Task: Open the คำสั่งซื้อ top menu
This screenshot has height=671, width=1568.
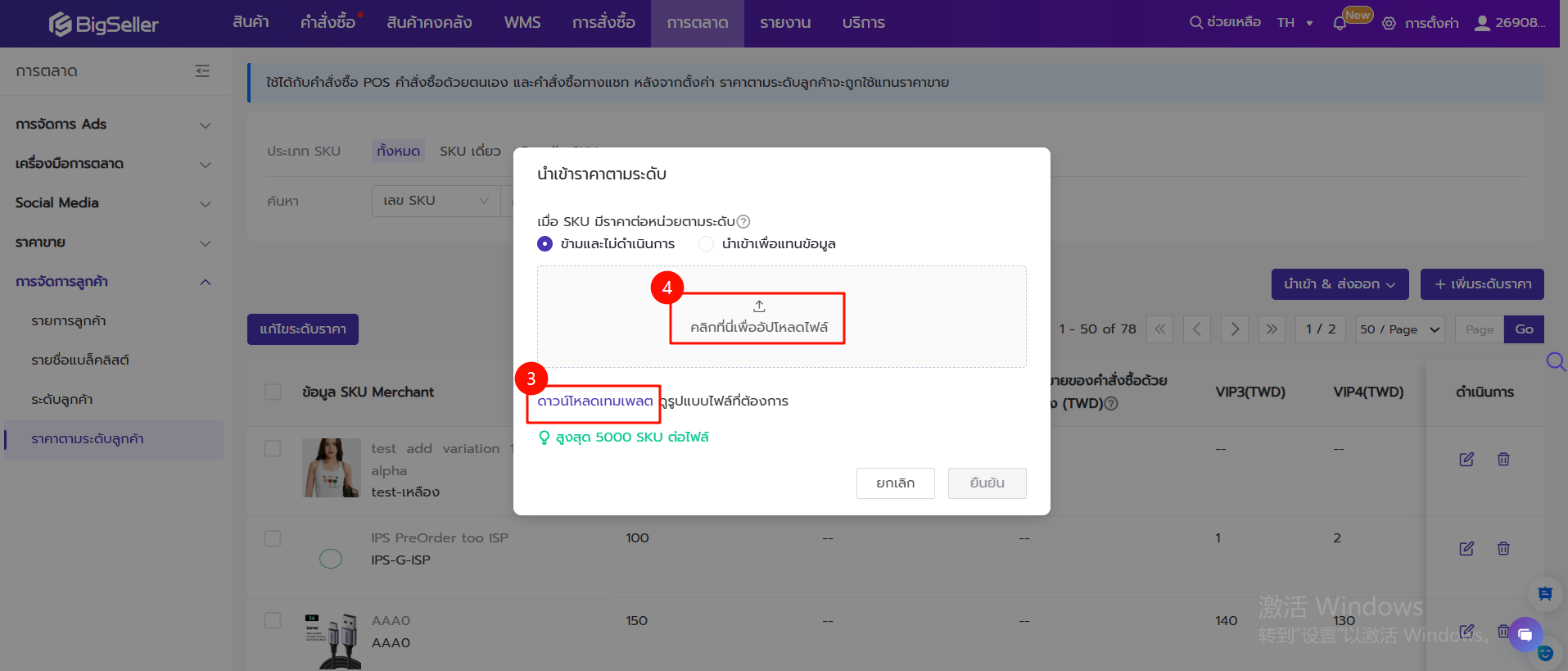Action: point(328,23)
